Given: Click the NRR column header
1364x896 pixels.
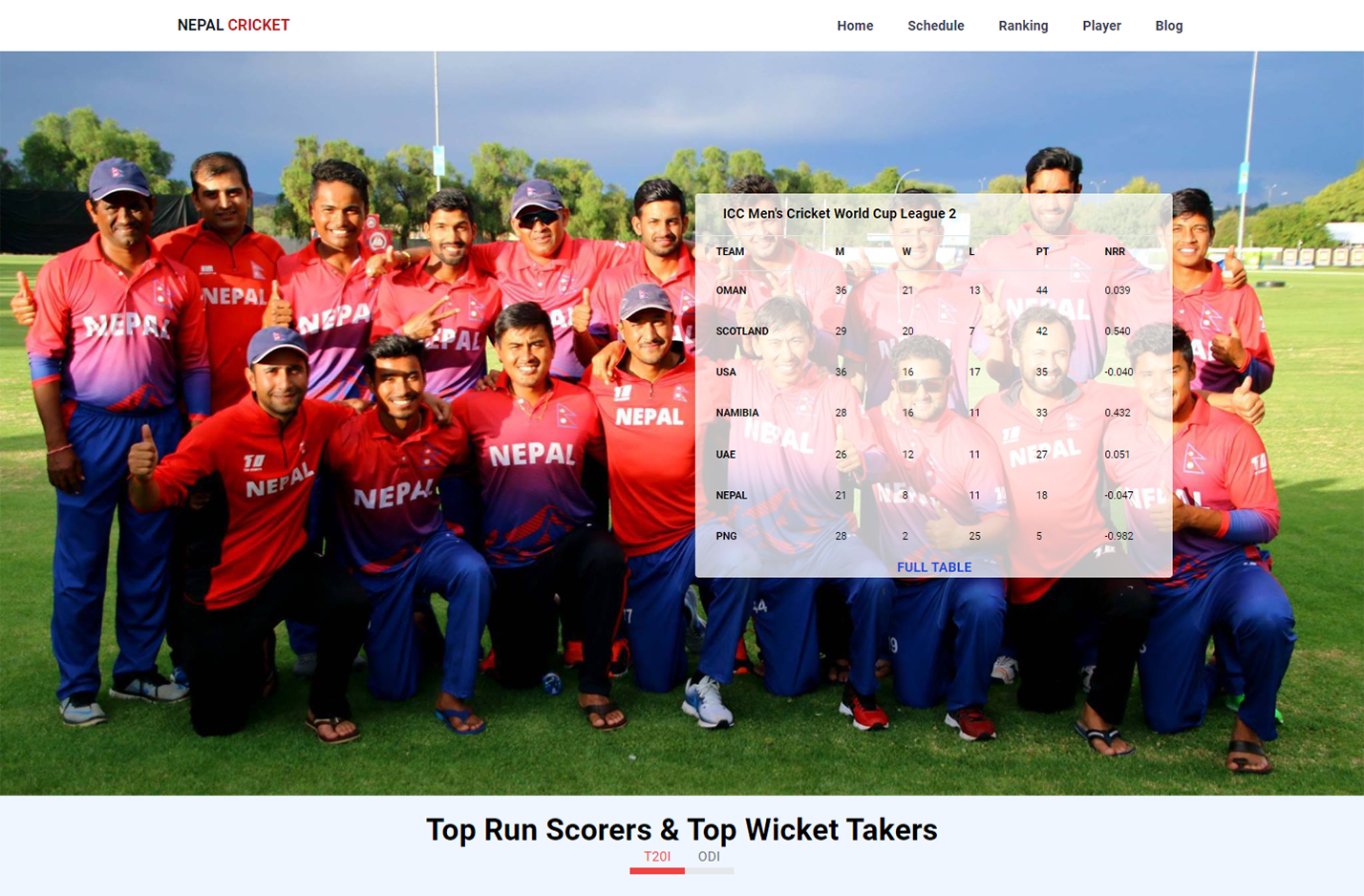Looking at the screenshot, I should click(1115, 252).
